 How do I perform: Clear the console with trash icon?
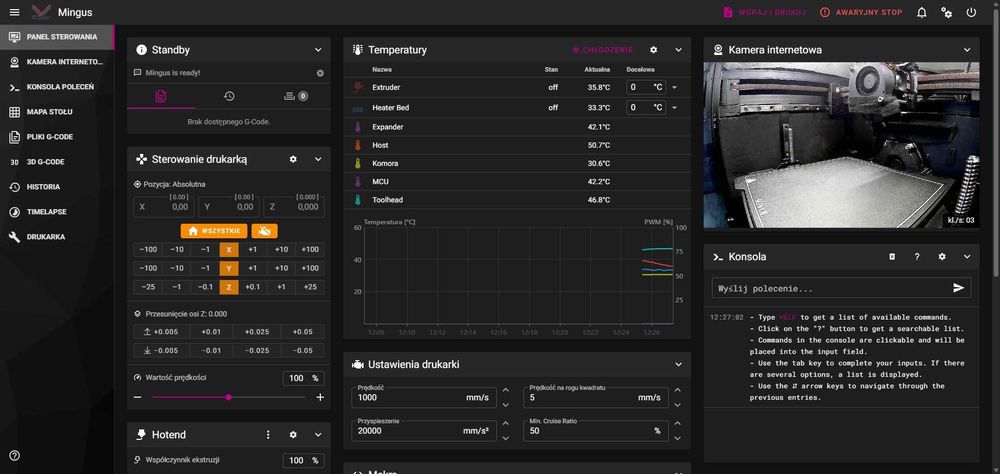click(892, 256)
